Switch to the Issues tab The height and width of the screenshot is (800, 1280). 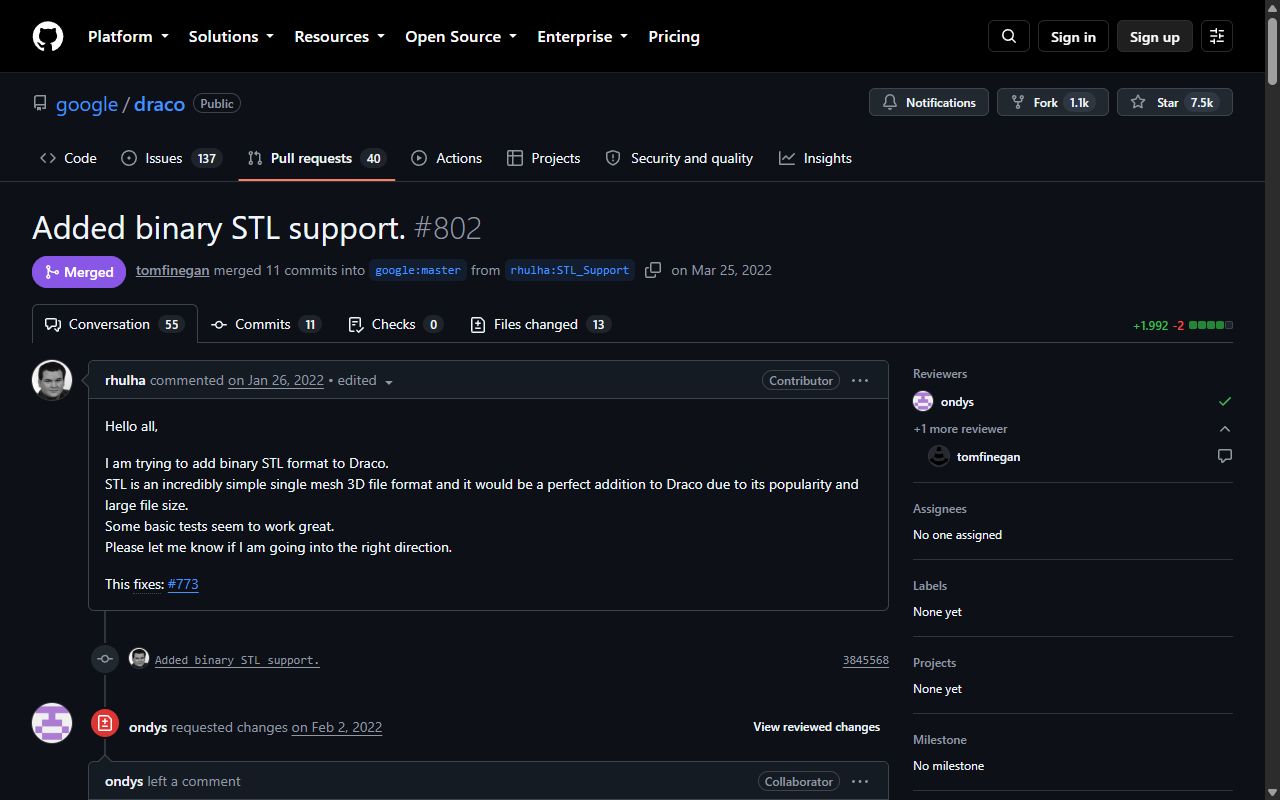pos(171,158)
